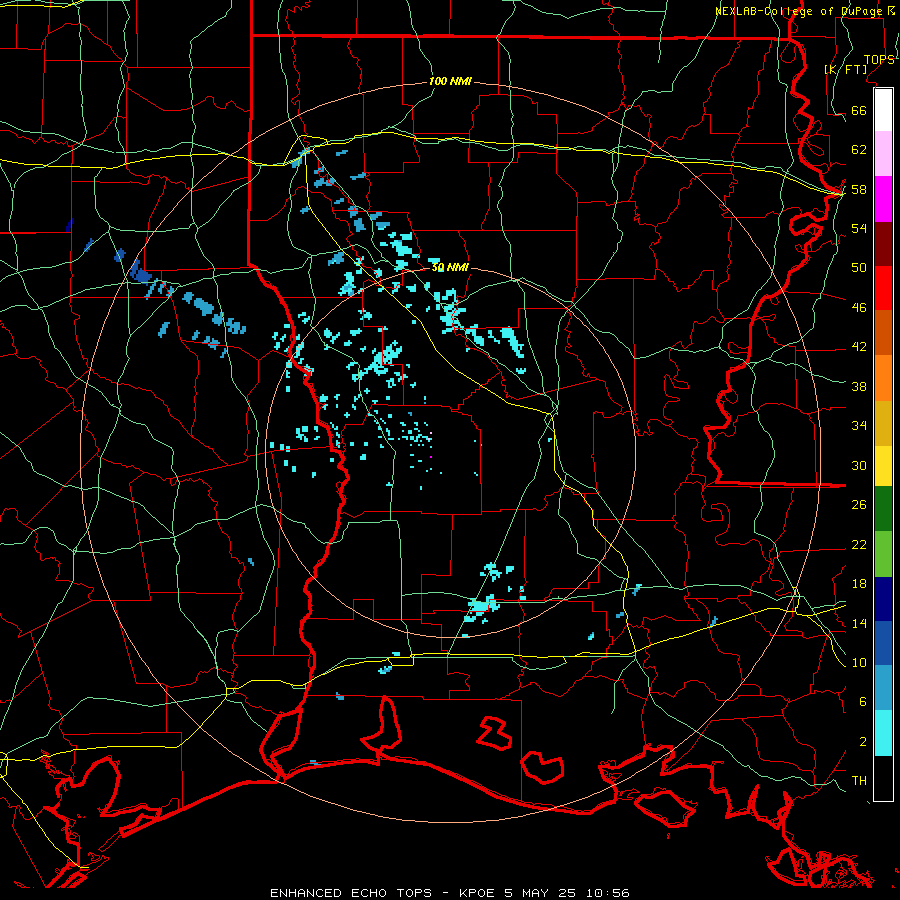The height and width of the screenshot is (900, 900).
Task: Choose the bright yellow scale segment
Action: (883, 466)
